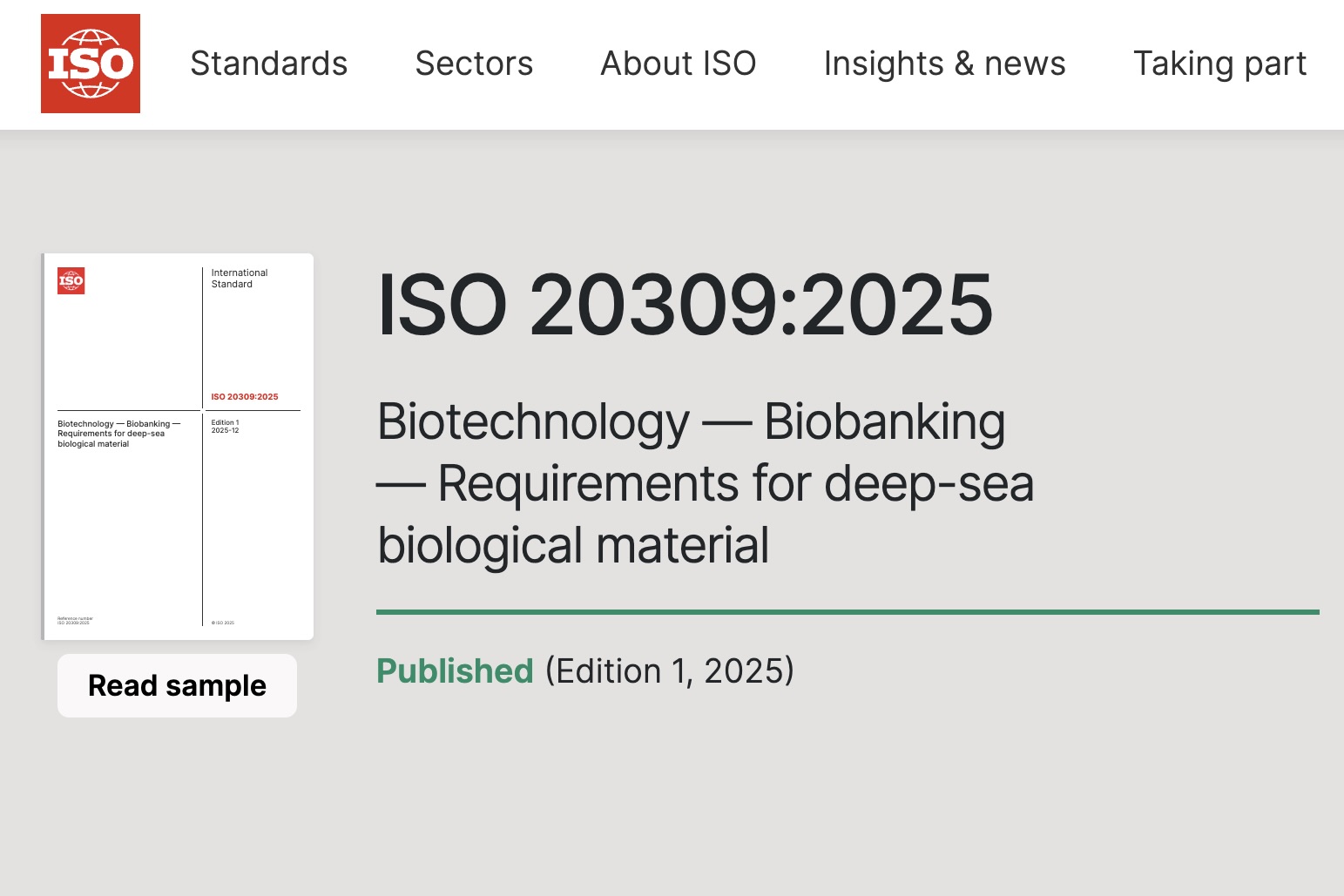The image size is (1344, 896).
Task: Click the small ISO logo on the cover
Action: coord(71,280)
